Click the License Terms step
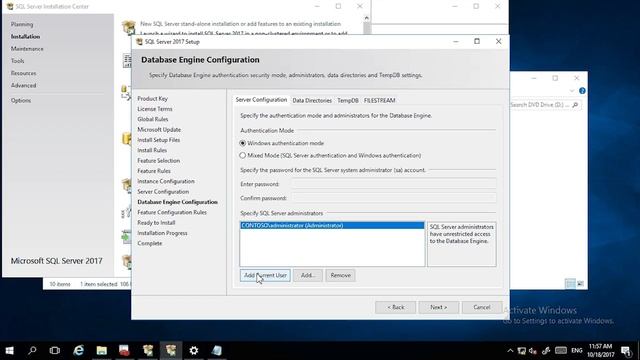The image size is (640, 360). coord(155,109)
